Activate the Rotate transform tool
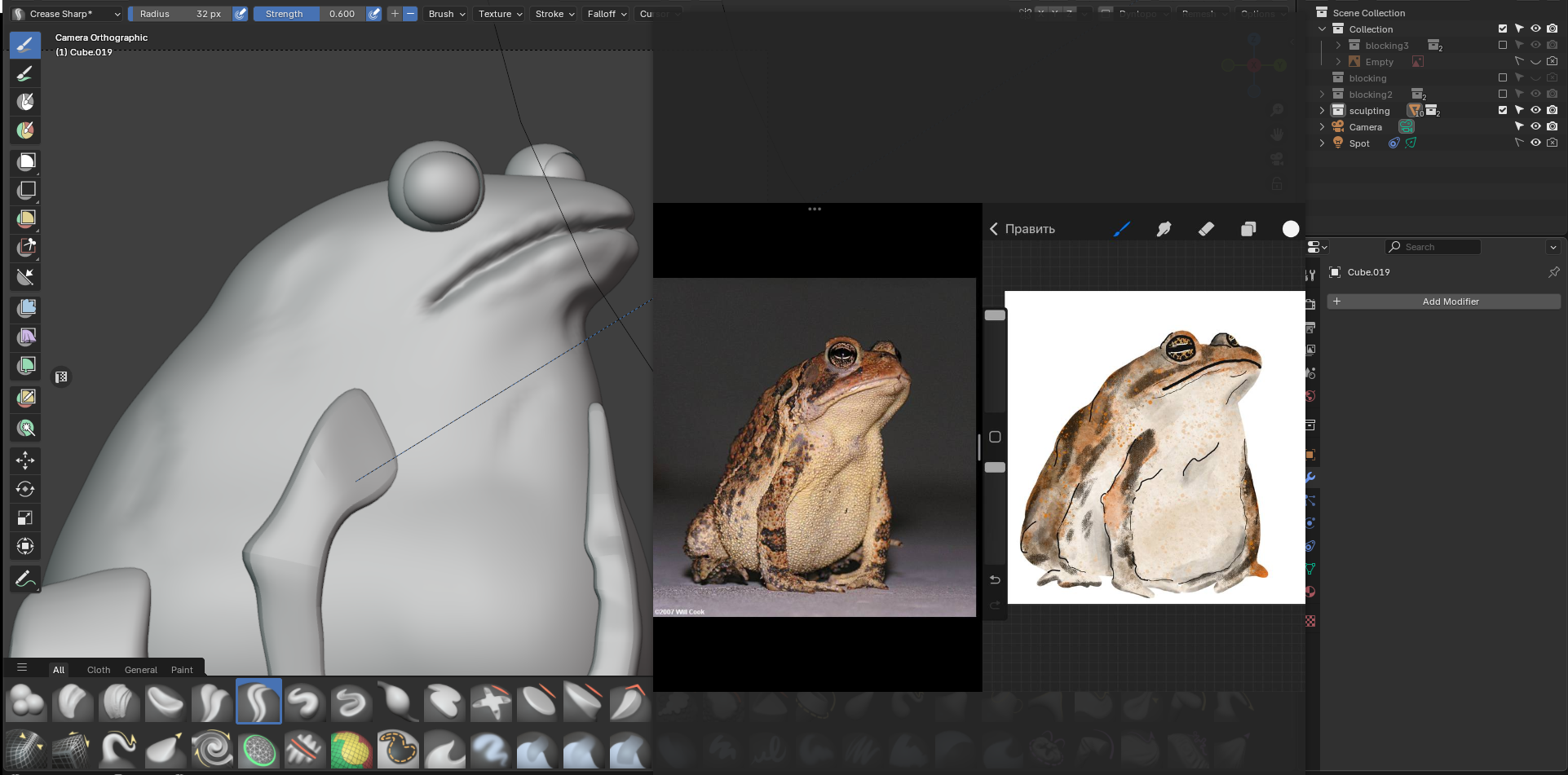 [x=25, y=489]
